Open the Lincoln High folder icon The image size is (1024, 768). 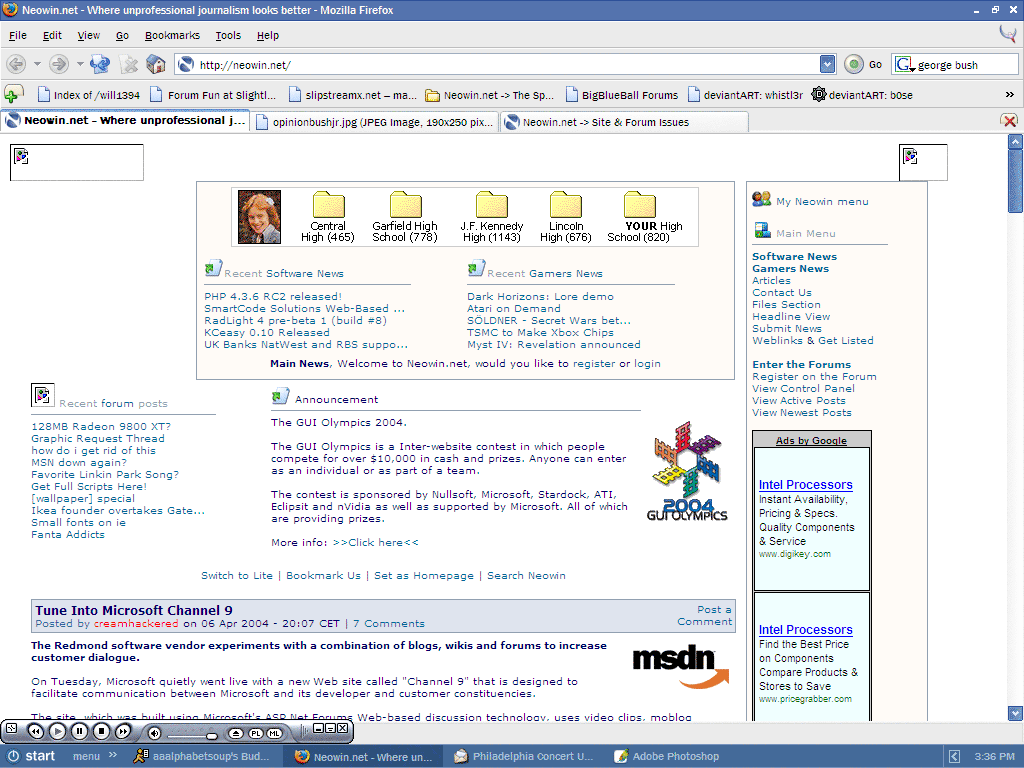click(x=566, y=204)
